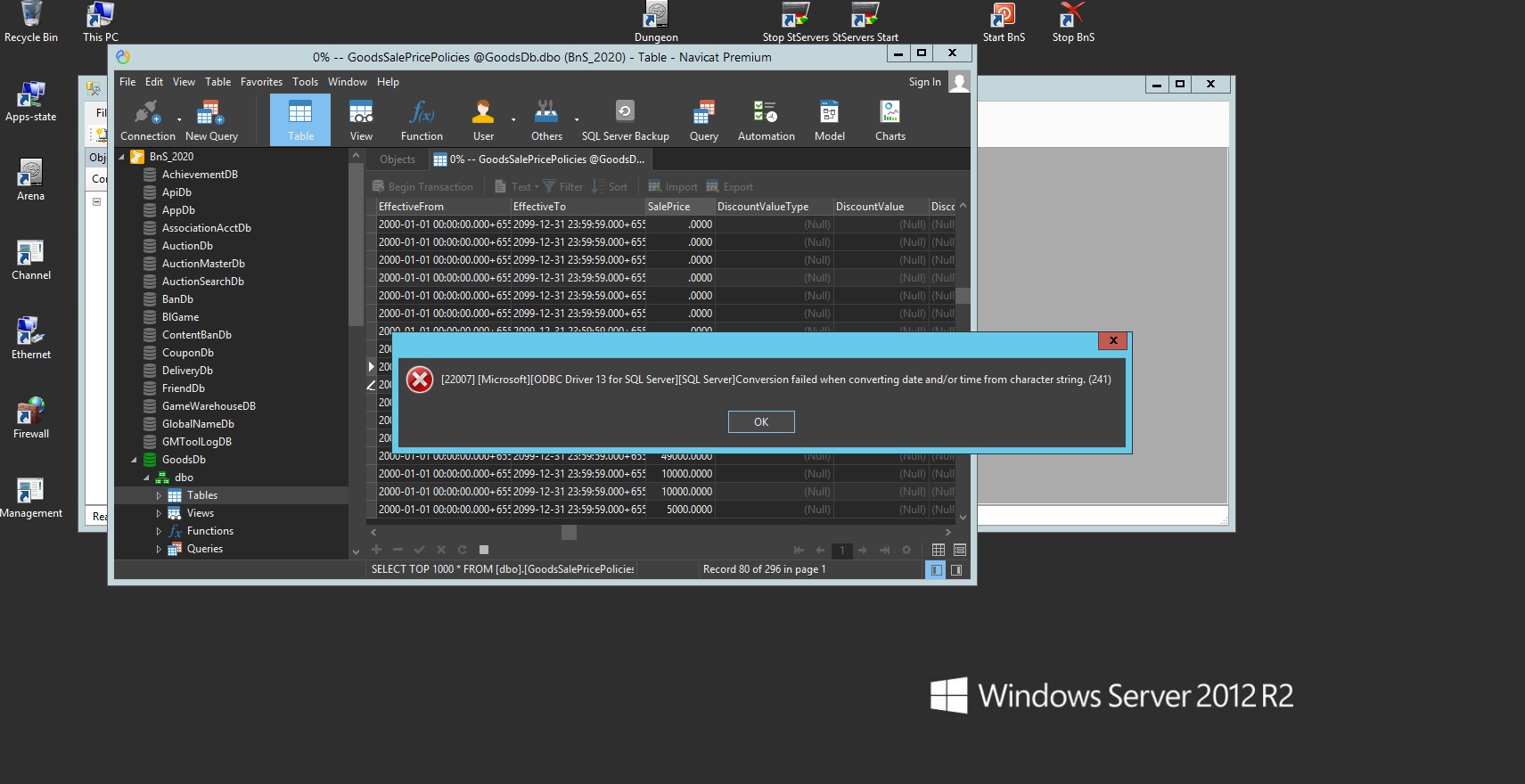Collapse the dbo schema node
Screen dimensions: 1525x784
[147, 478]
